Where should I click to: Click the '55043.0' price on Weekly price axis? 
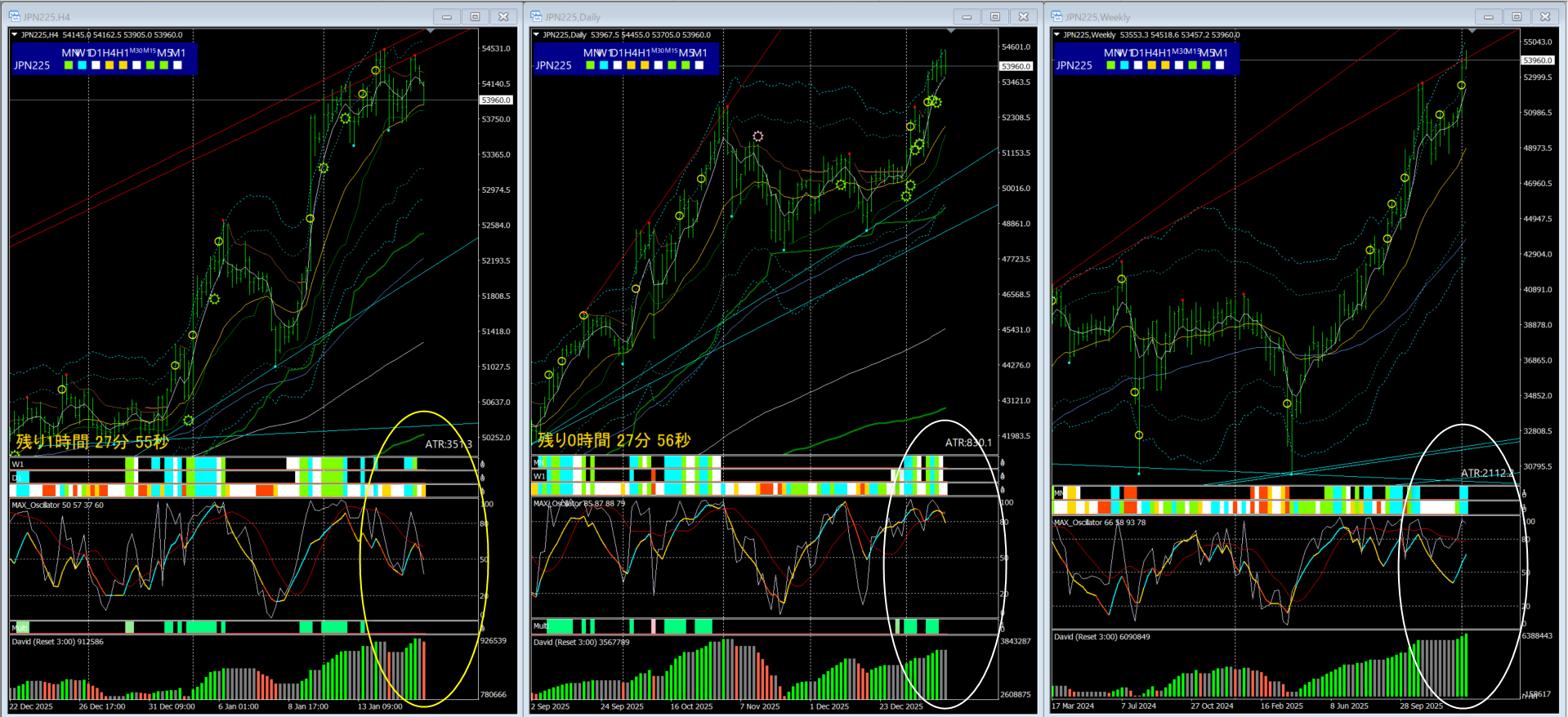1537,42
